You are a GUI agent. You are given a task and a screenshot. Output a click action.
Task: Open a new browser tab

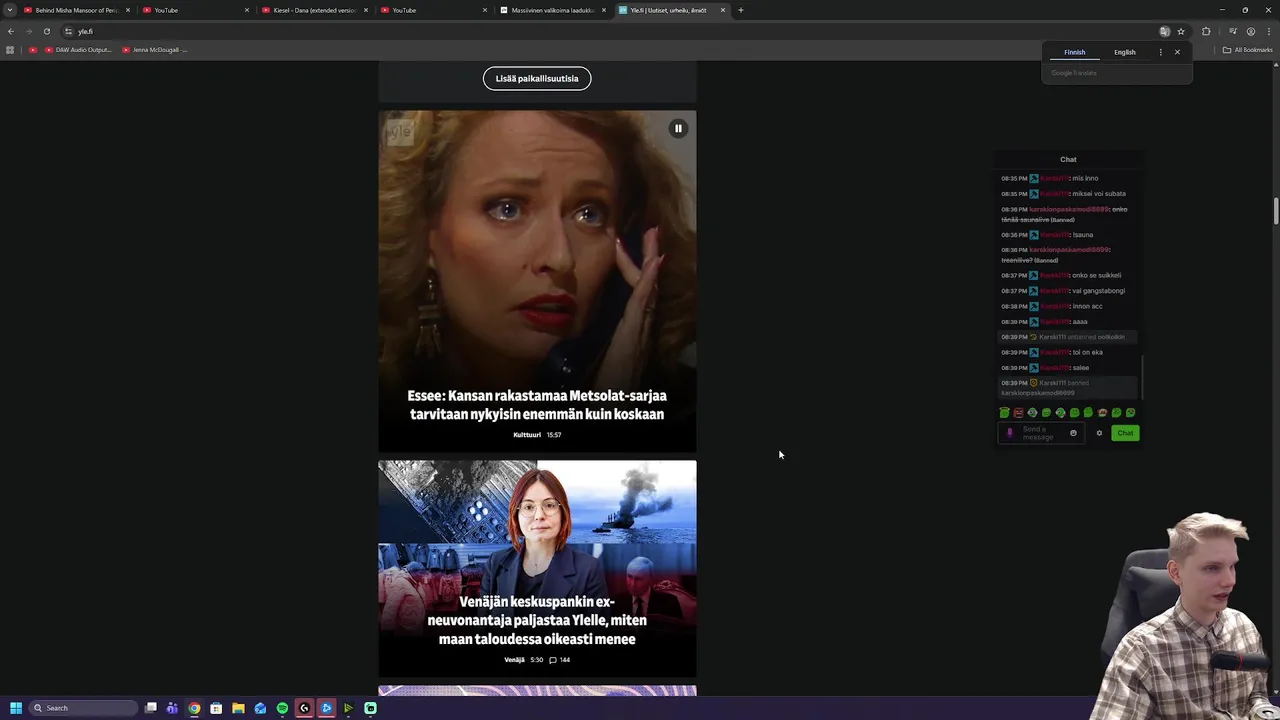point(741,10)
